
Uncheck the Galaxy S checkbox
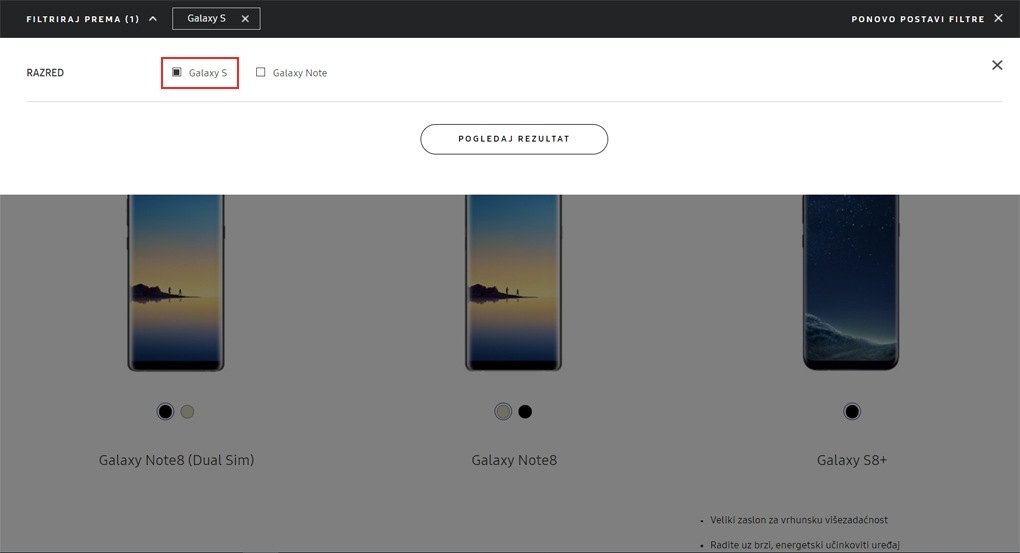(176, 72)
